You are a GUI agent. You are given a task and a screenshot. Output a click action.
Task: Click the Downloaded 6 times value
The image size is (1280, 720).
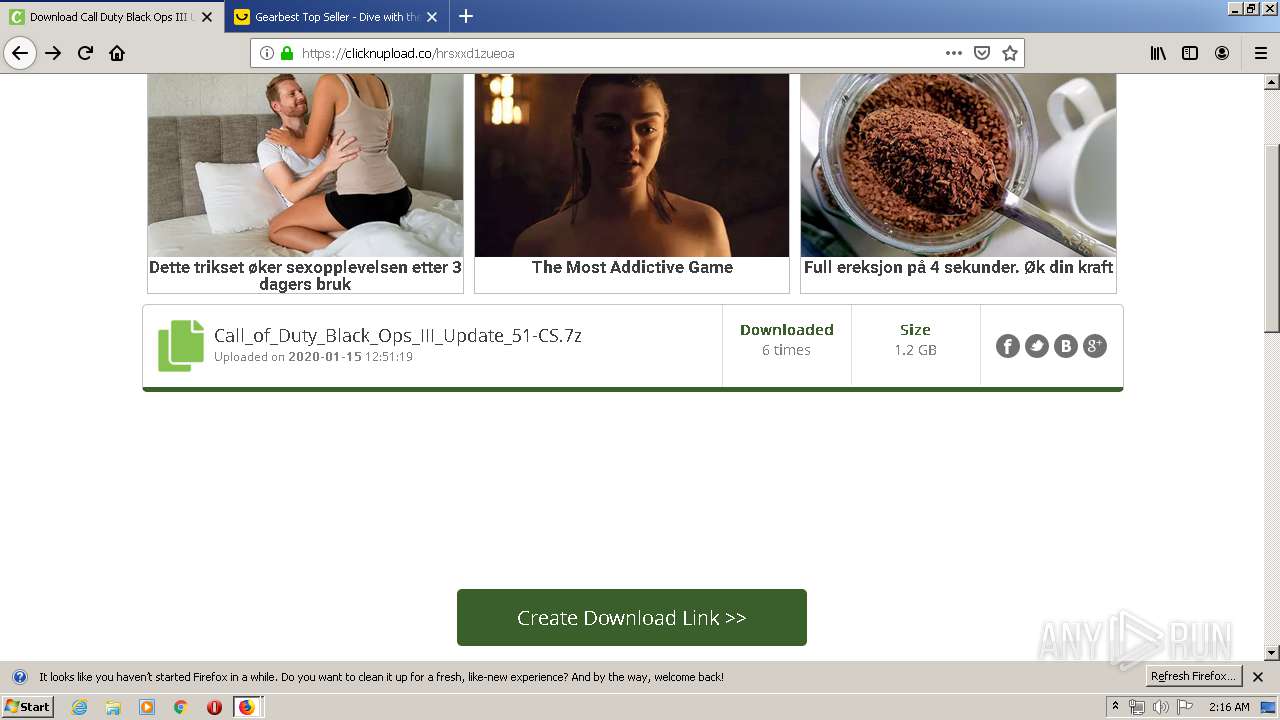(786, 350)
